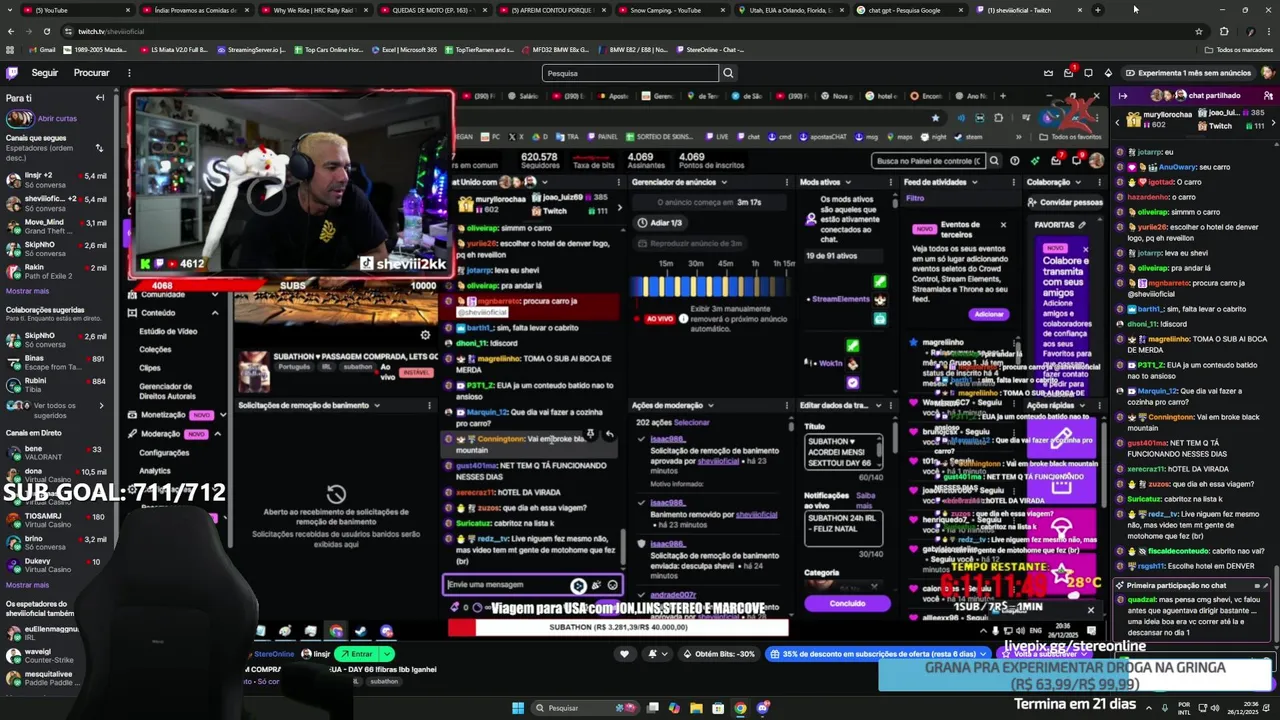
Task: Open the Solicitações de remoção three-dot menu
Action: click(x=429, y=406)
